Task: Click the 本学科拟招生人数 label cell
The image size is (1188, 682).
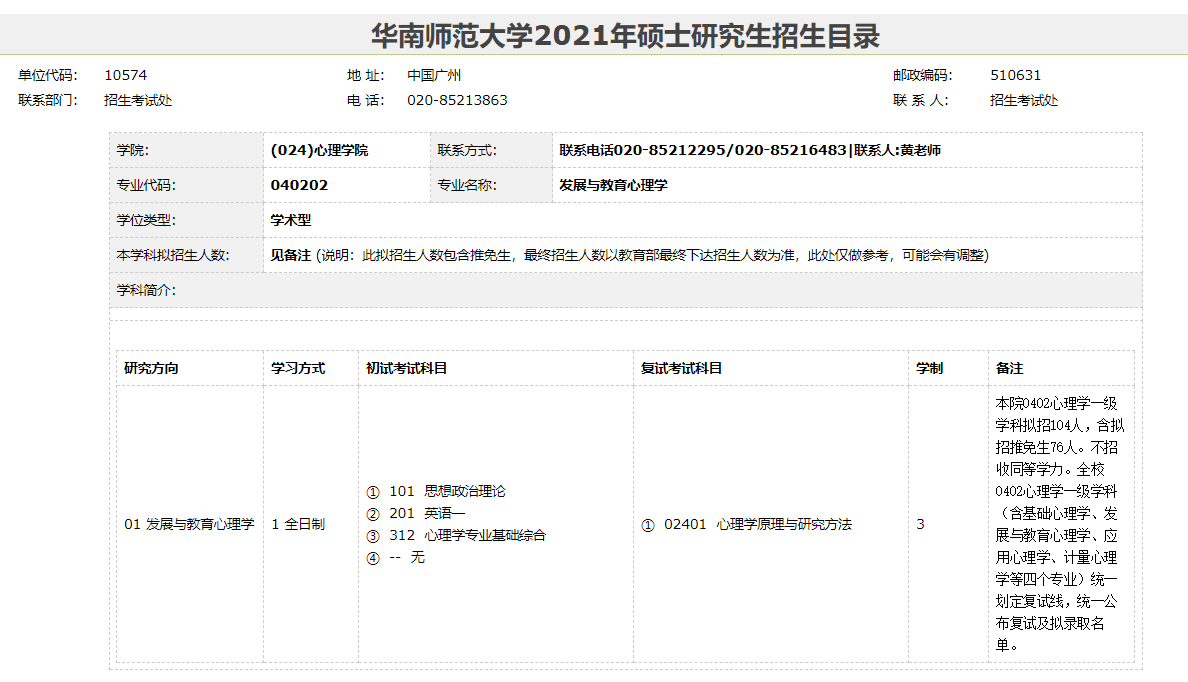Action: coord(186,255)
